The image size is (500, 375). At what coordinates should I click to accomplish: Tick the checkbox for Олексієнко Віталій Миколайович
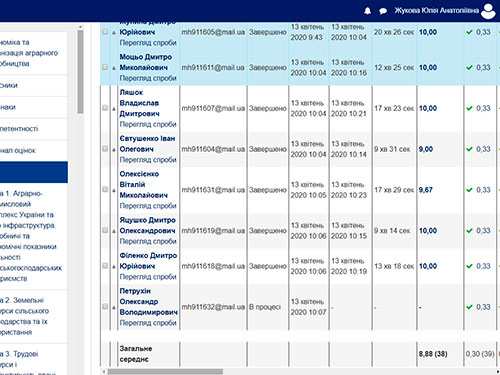pos(105,189)
